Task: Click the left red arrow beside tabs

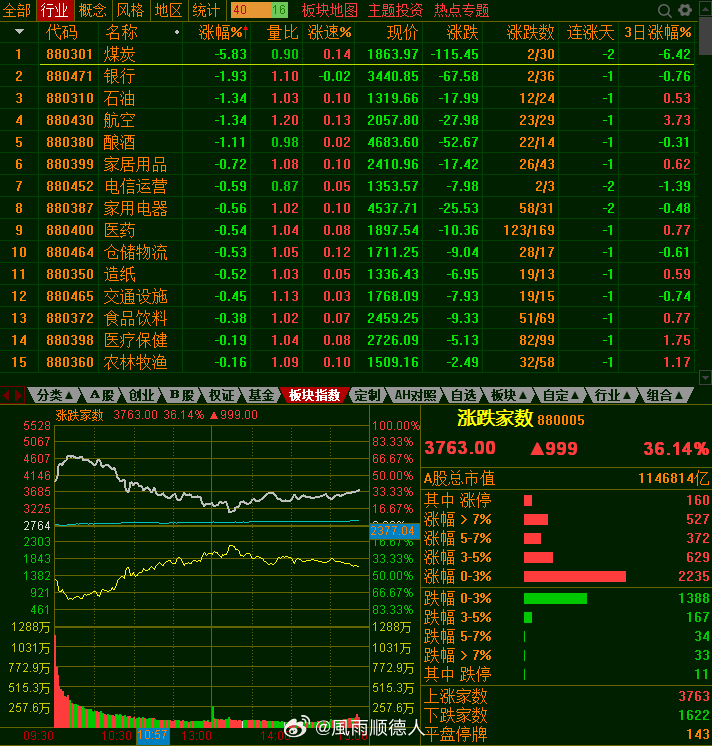Action: [6, 395]
